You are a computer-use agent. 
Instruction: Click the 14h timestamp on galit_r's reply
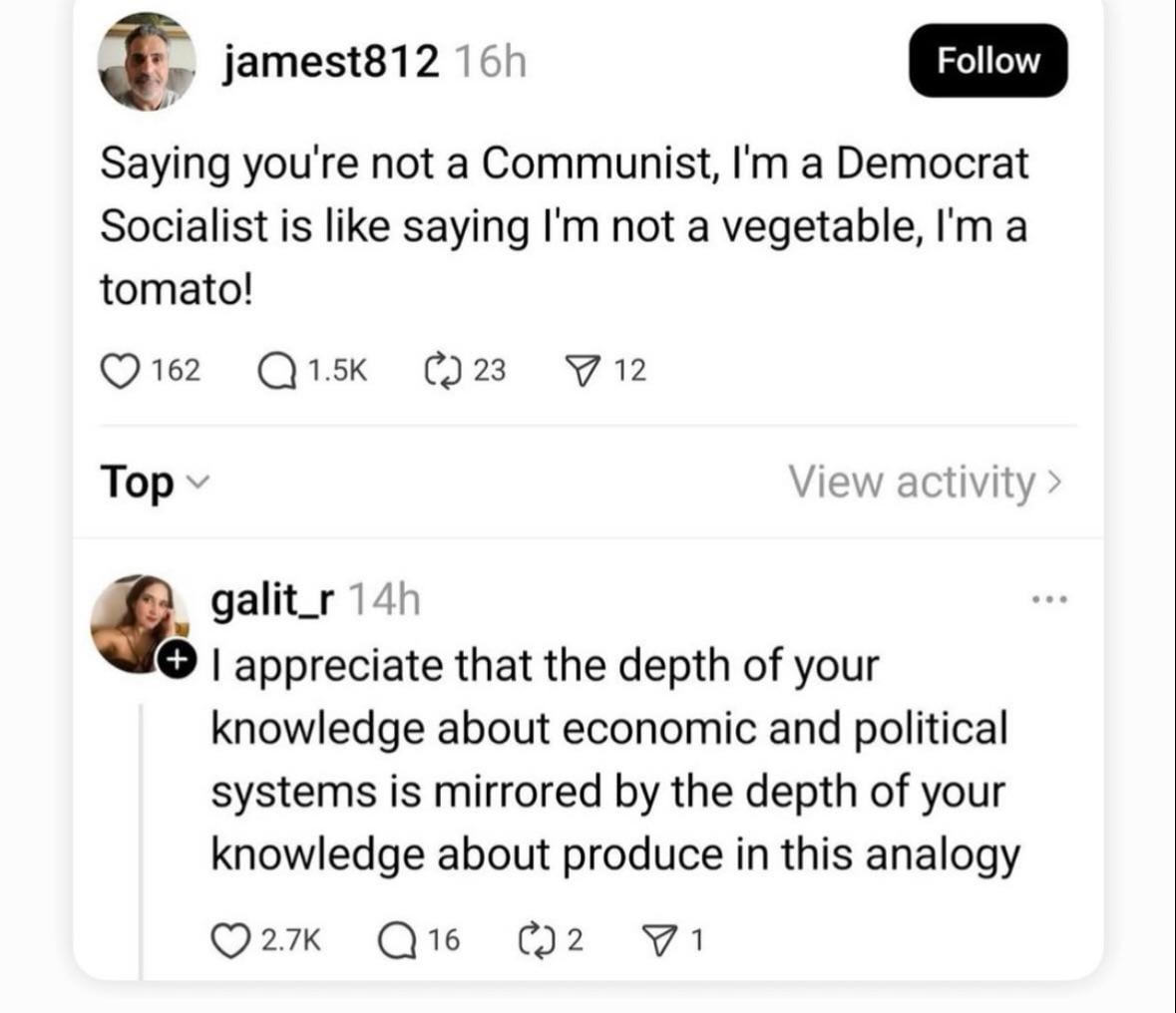click(386, 600)
